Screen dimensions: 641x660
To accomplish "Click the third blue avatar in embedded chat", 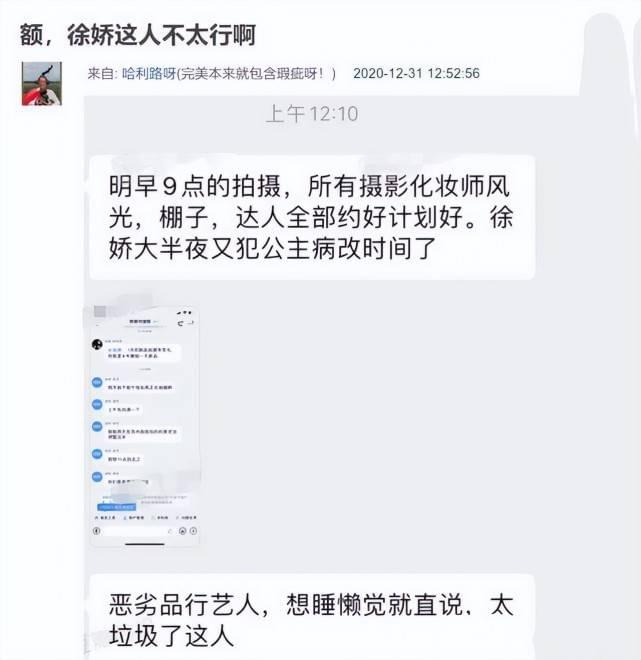I will pyautogui.click(x=97, y=426).
